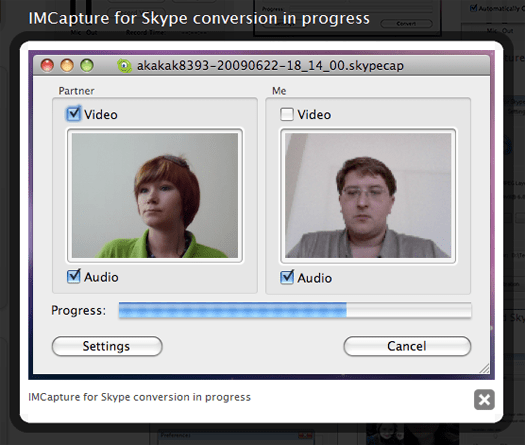Click the green zoom window button
Screen dimensions: 525x445
87,65
